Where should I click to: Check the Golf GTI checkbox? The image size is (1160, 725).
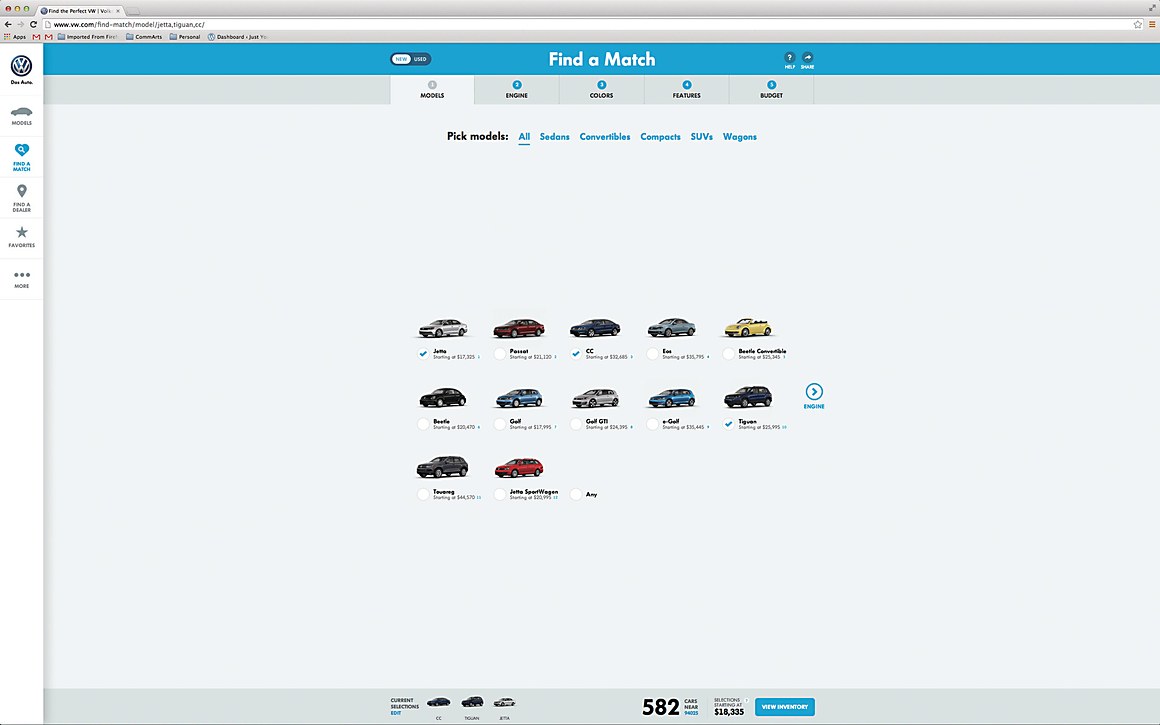(576, 424)
